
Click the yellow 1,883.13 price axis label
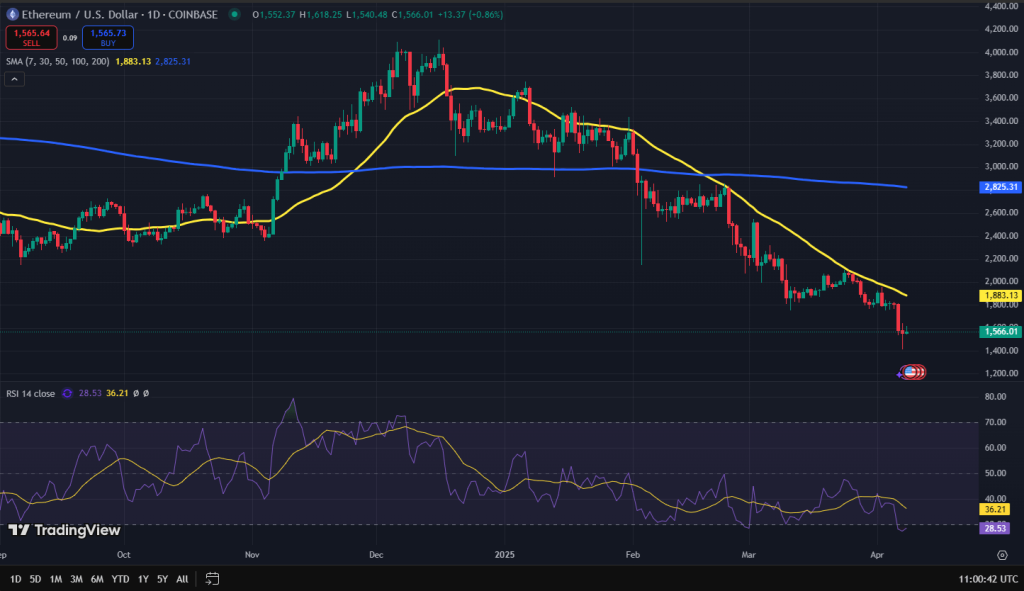point(1000,296)
